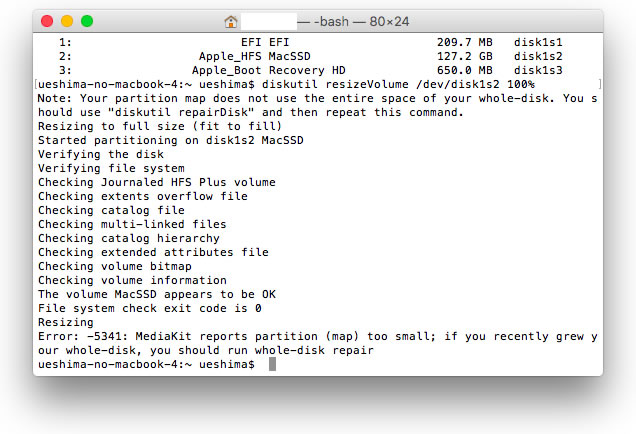Click the diskutil resizeVolume command text
Image resolution: width=636 pixels, height=434 pixels.
[398, 84]
